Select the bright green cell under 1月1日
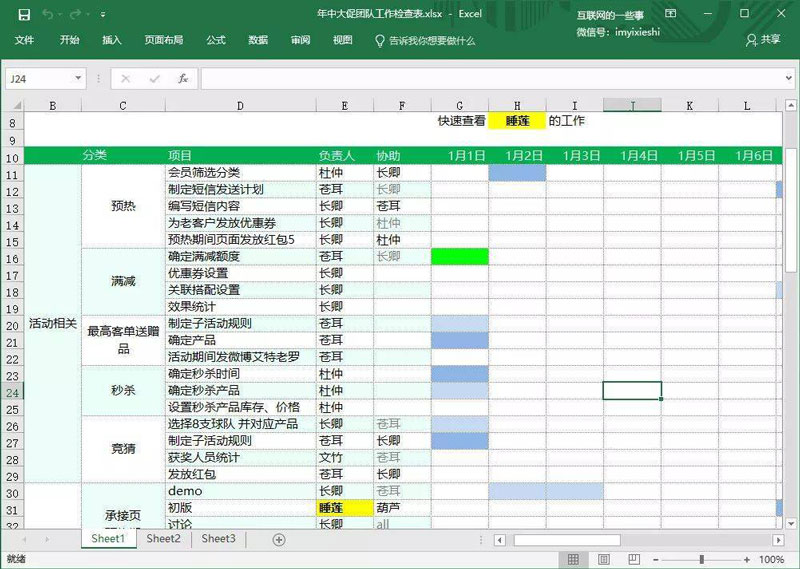Viewport: 800px width, 569px height. coord(459,257)
